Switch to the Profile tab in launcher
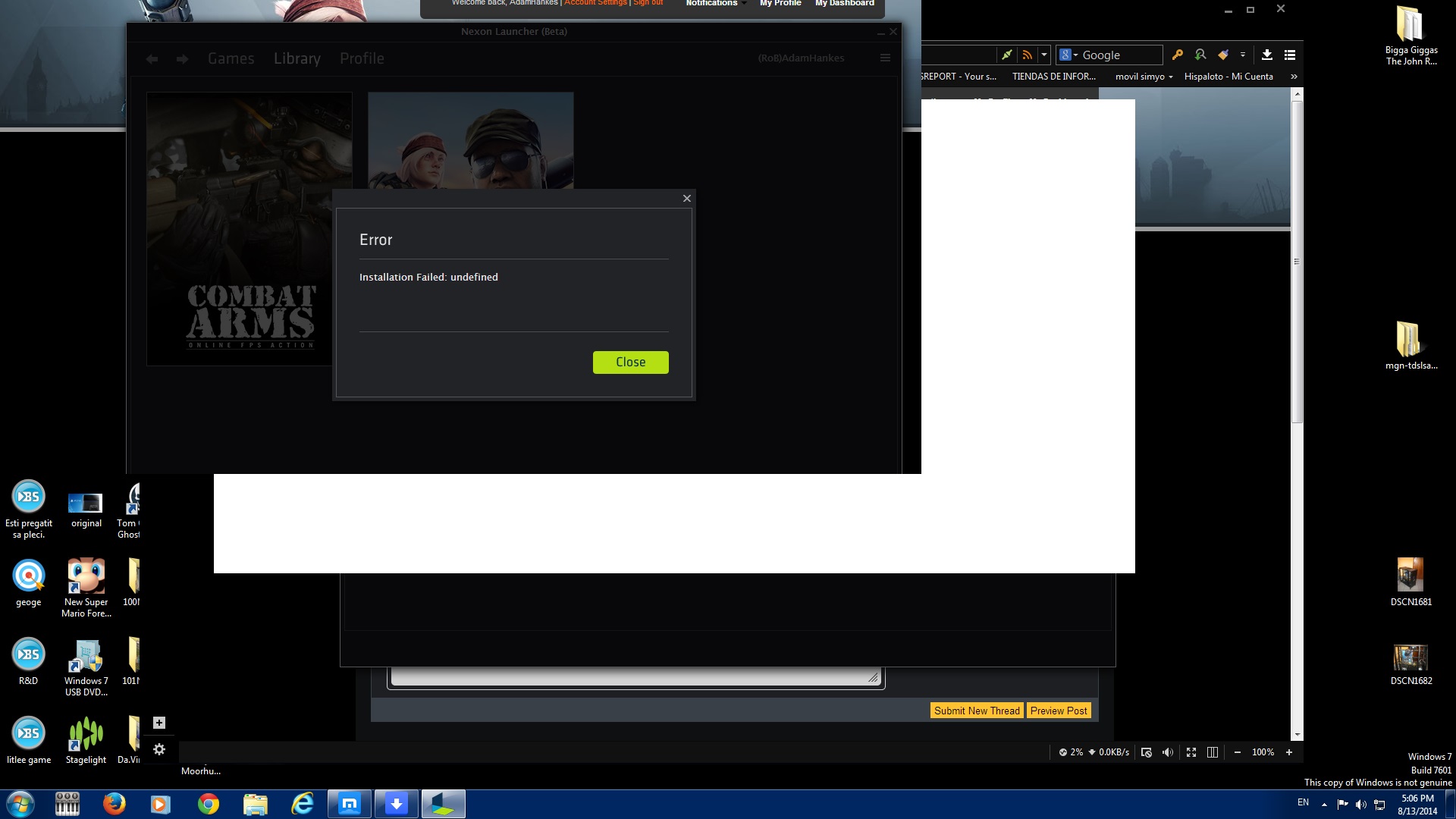The image size is (1456, 819). (x=362, y=58)
